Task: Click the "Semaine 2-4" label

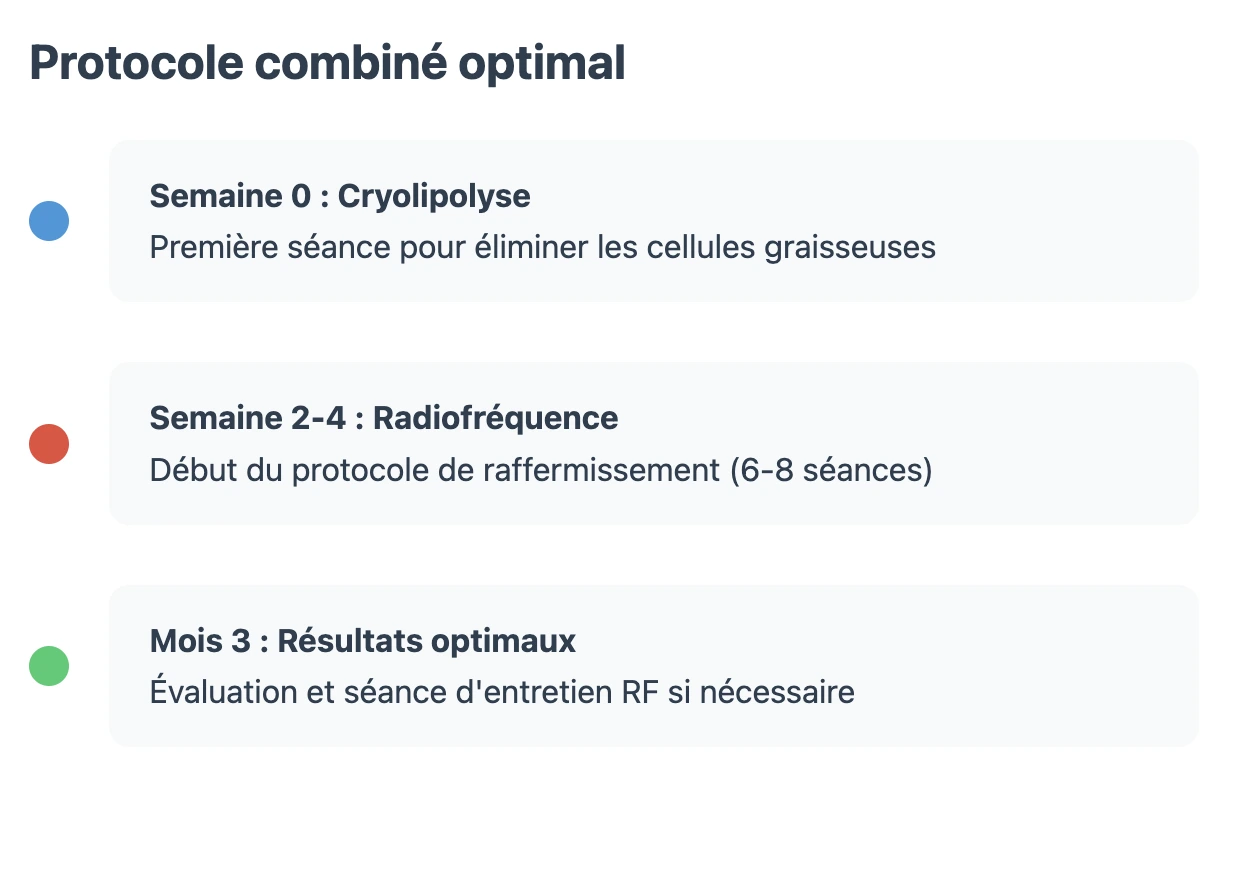Action: click(245, 418)
